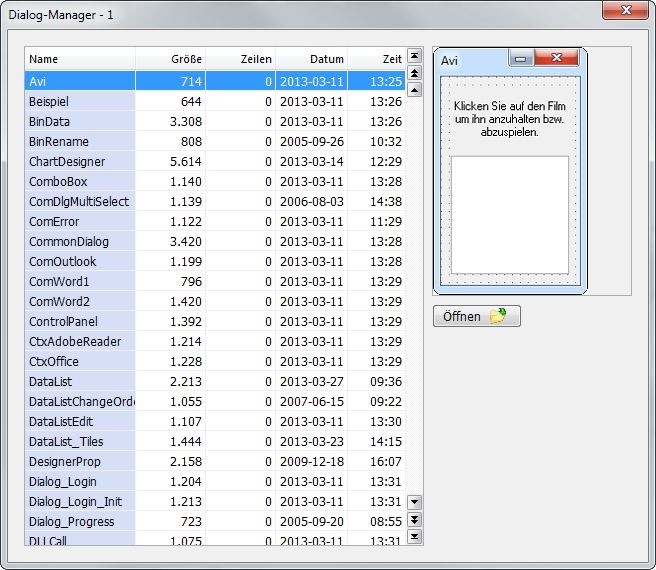Click the jump-to-top scroll arrow
This screenshot has width=656, height=570.
pyautogui.click(x=415, y=55)
